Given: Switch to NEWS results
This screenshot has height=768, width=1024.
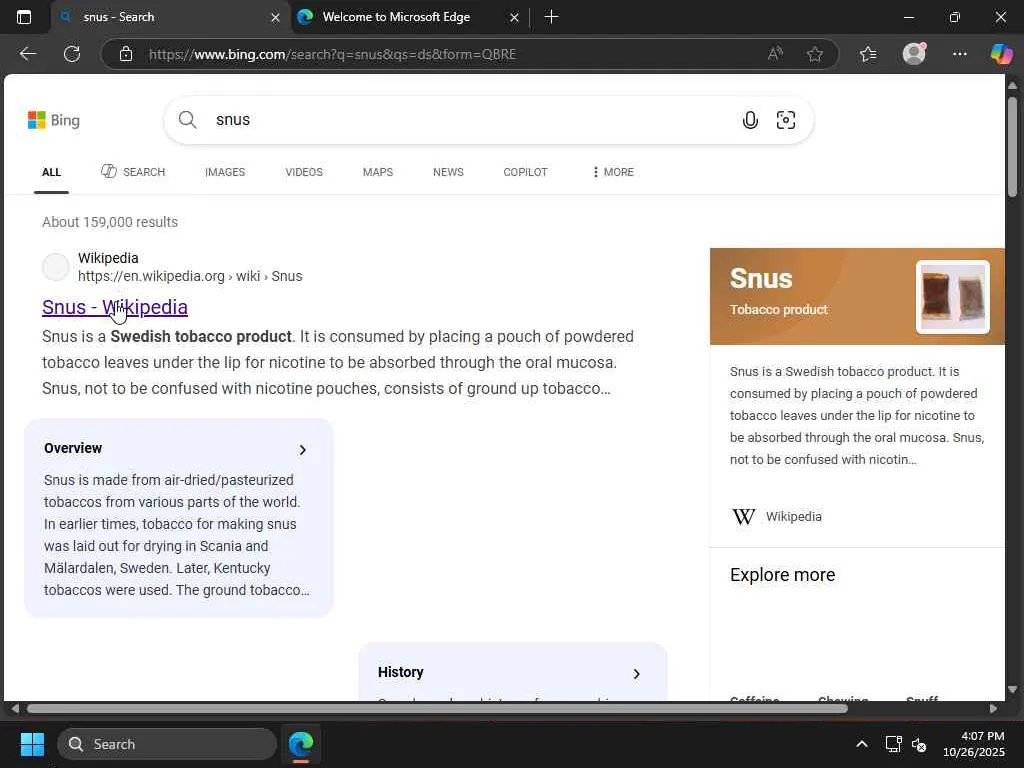Looking at the screenshot, I should pos(448,172).
